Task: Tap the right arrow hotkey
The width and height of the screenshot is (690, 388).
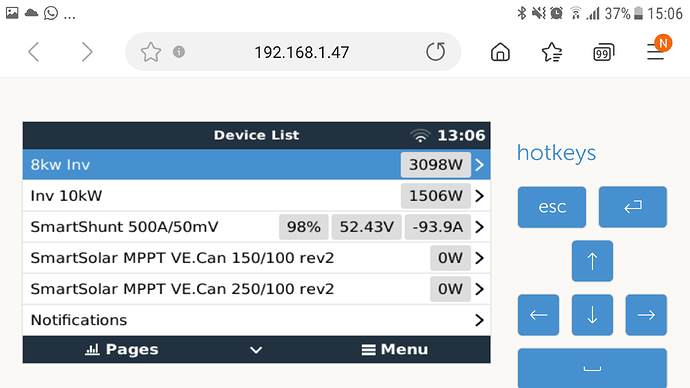Action: tap(646, 315)
